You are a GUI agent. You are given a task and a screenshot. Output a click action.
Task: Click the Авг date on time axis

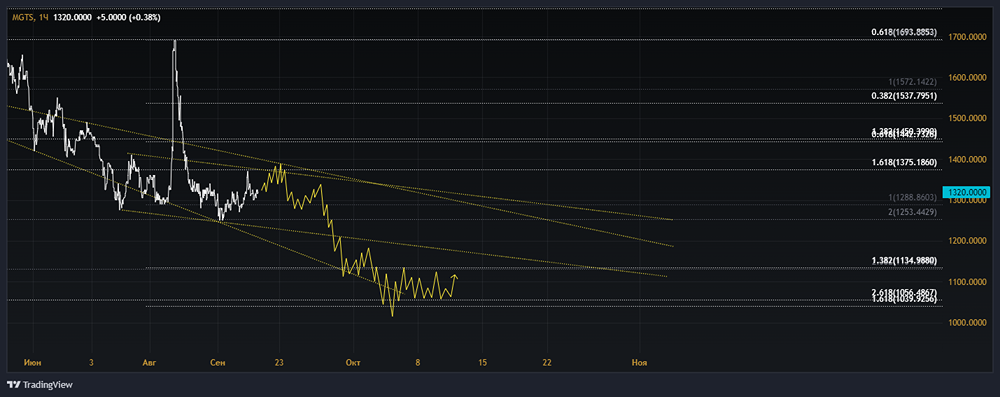(x=149, y=363)
